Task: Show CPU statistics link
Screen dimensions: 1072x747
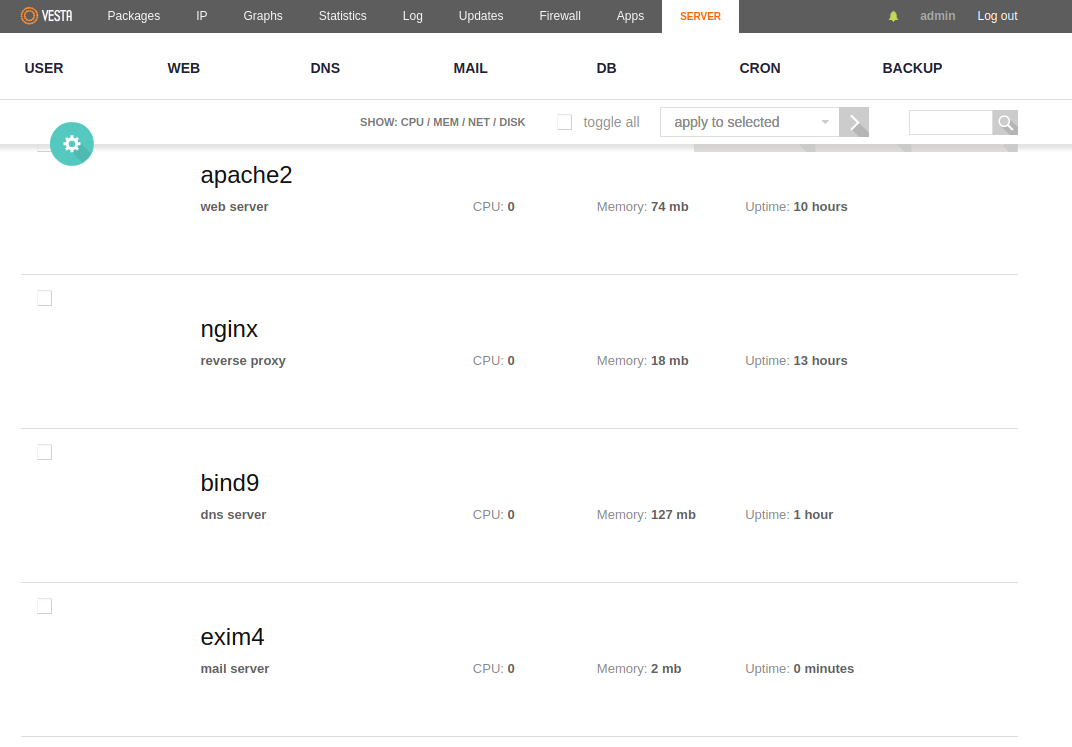Action: pos(412,122)
